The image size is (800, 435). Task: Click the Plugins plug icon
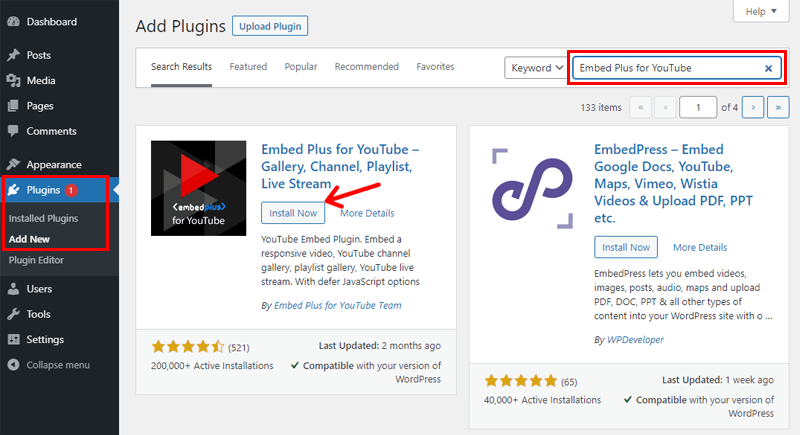[x=14, y=190]
